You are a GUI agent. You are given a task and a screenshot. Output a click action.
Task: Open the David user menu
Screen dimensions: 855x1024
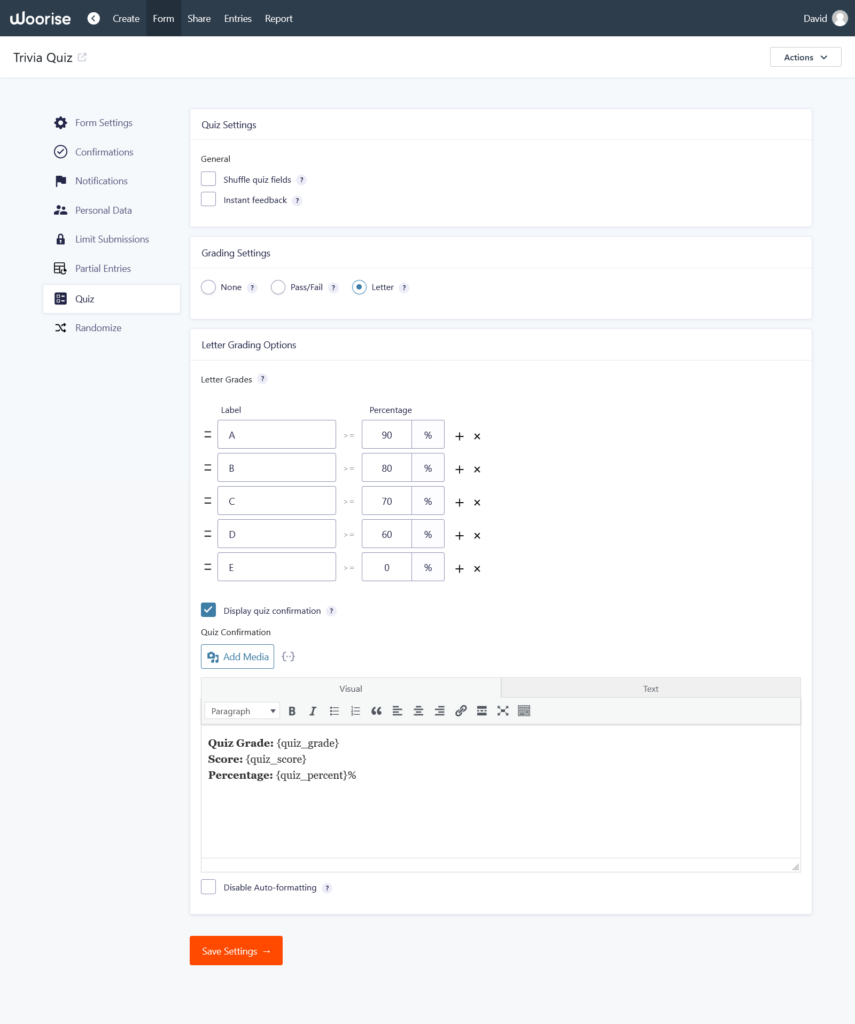pos(825,18)
